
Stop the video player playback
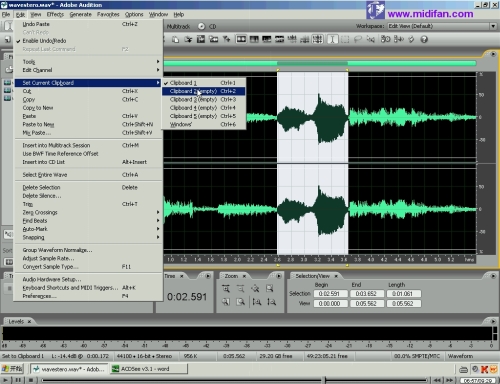(31, 380)
